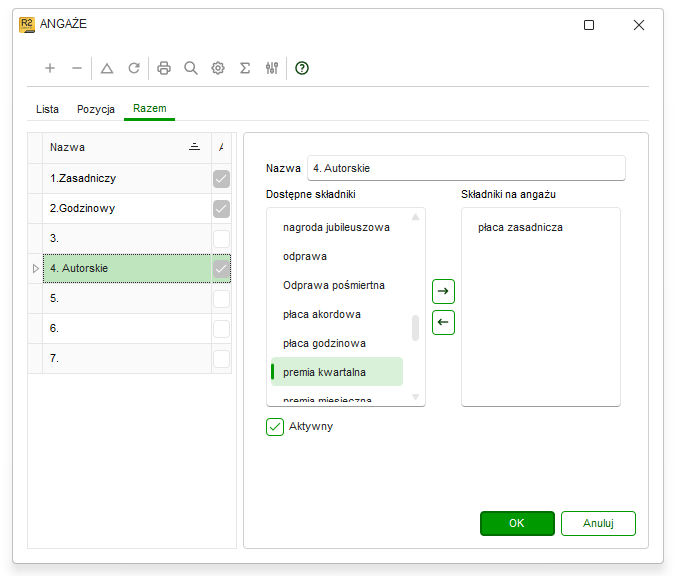This screenshot has width=678, height=576.
Task: Select the '7.' row name cell
Action: click(127, 358)
